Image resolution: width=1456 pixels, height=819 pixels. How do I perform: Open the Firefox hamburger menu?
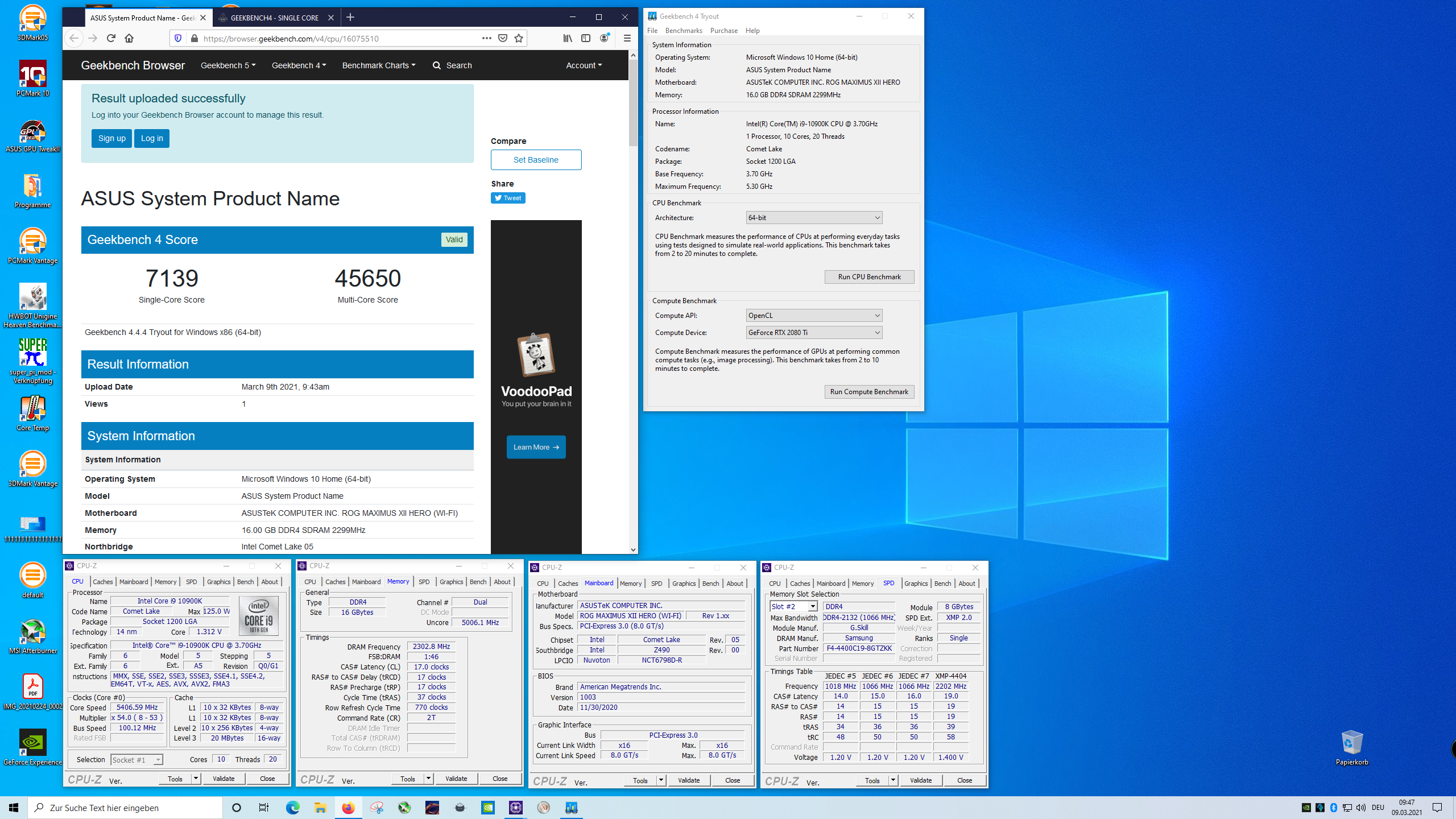(x=627, y=38)
